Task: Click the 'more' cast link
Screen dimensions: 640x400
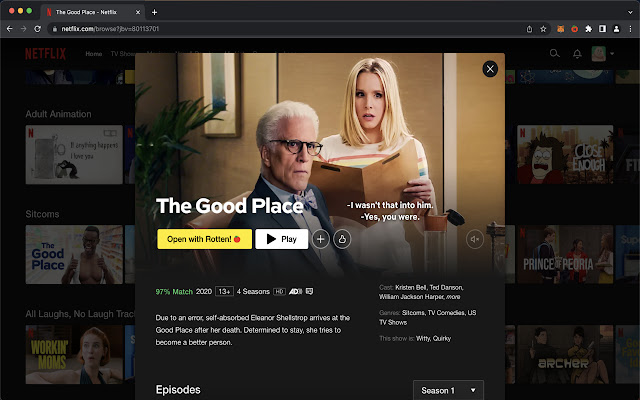Action: [x=453, y=297]
